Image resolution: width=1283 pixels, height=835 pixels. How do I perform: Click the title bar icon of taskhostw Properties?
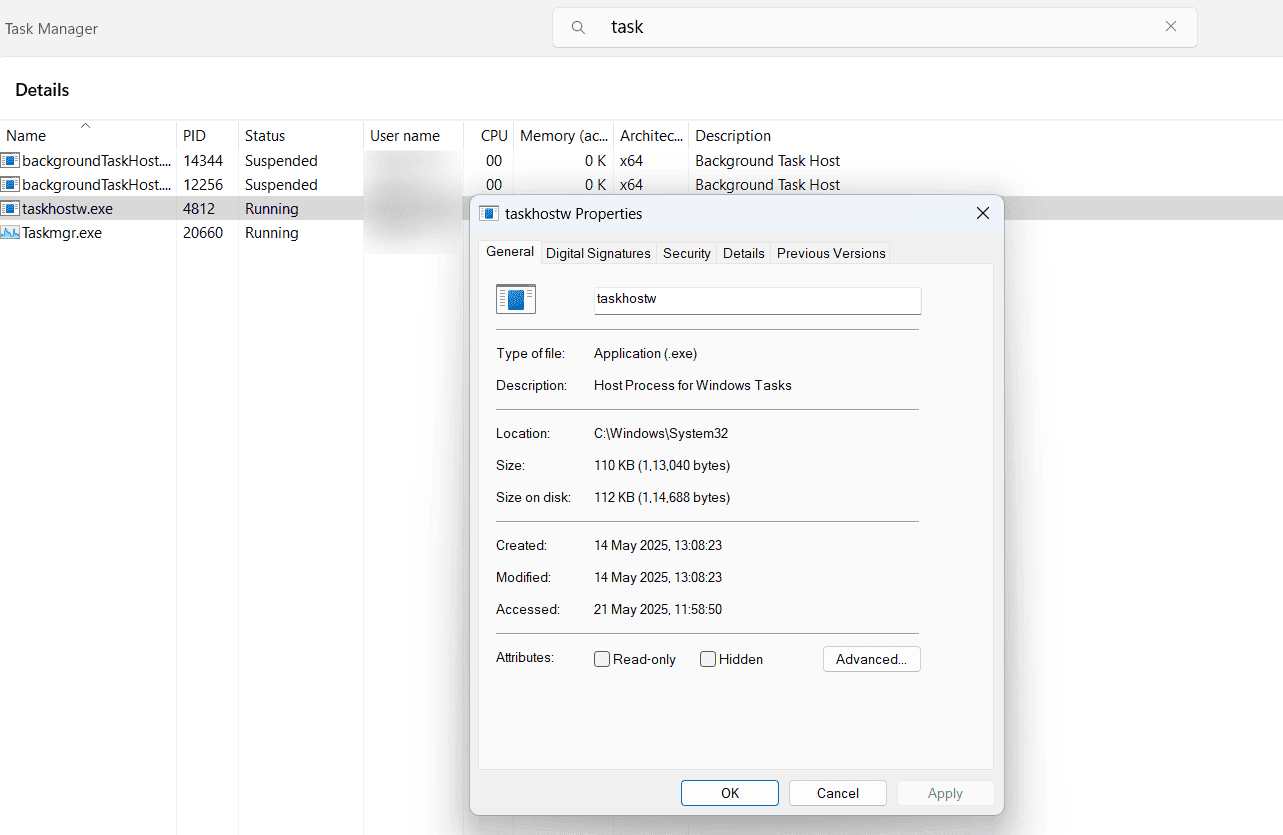pyautogui.click(x=489, y=213)
